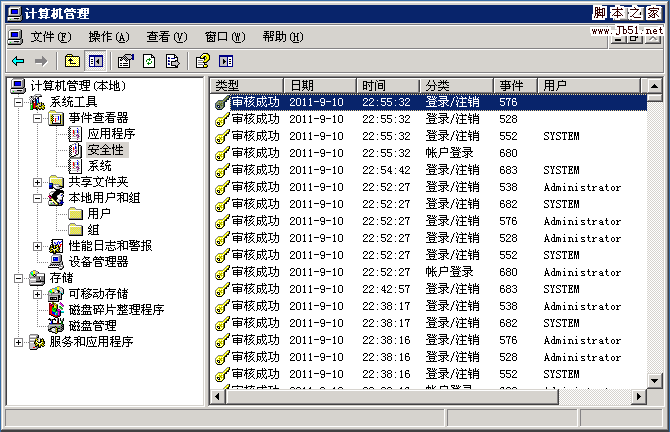Image resolution: width=670 pixels, height=432 pixels.
Task: Toggle the Show/Hide Console Tree button
Action: (x=95, y=61)
